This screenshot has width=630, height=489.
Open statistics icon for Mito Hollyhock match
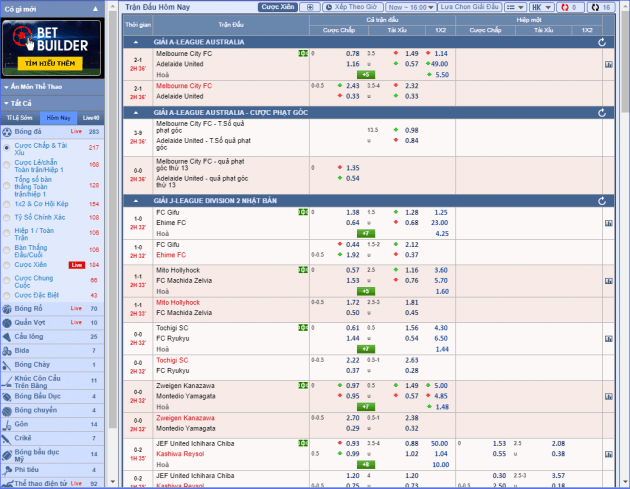609,281
